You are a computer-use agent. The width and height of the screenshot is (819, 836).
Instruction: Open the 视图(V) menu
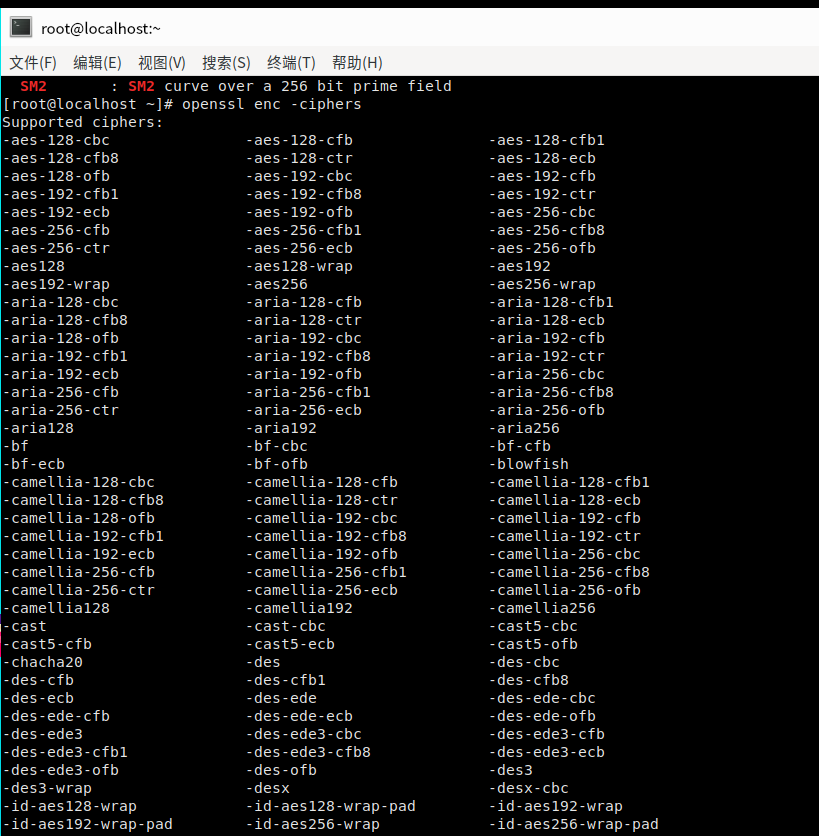[162, 63]
